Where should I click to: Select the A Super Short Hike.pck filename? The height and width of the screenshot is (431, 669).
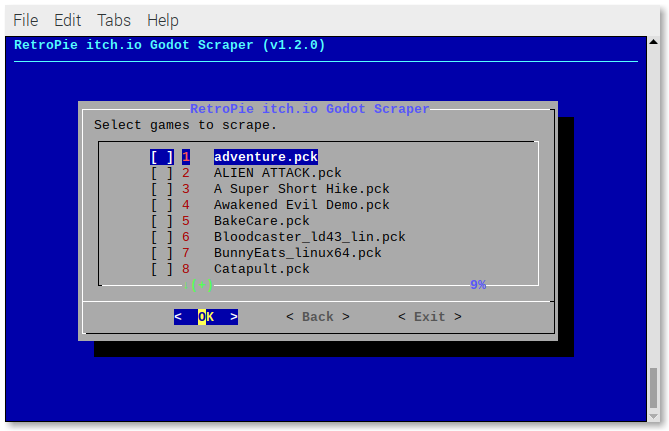302,189
